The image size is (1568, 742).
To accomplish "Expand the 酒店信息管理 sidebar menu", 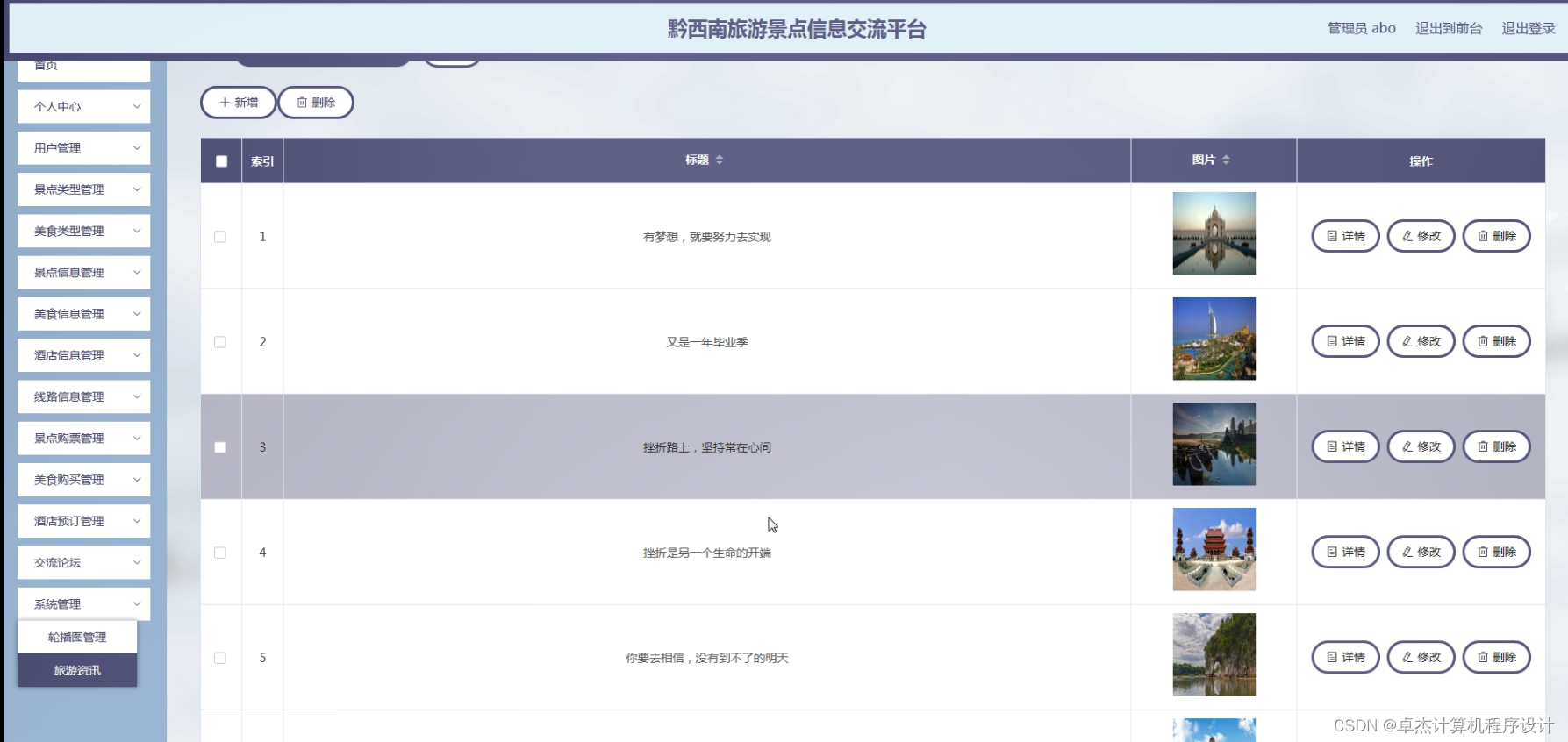I will pyautogui.click(x=83, y=355).
